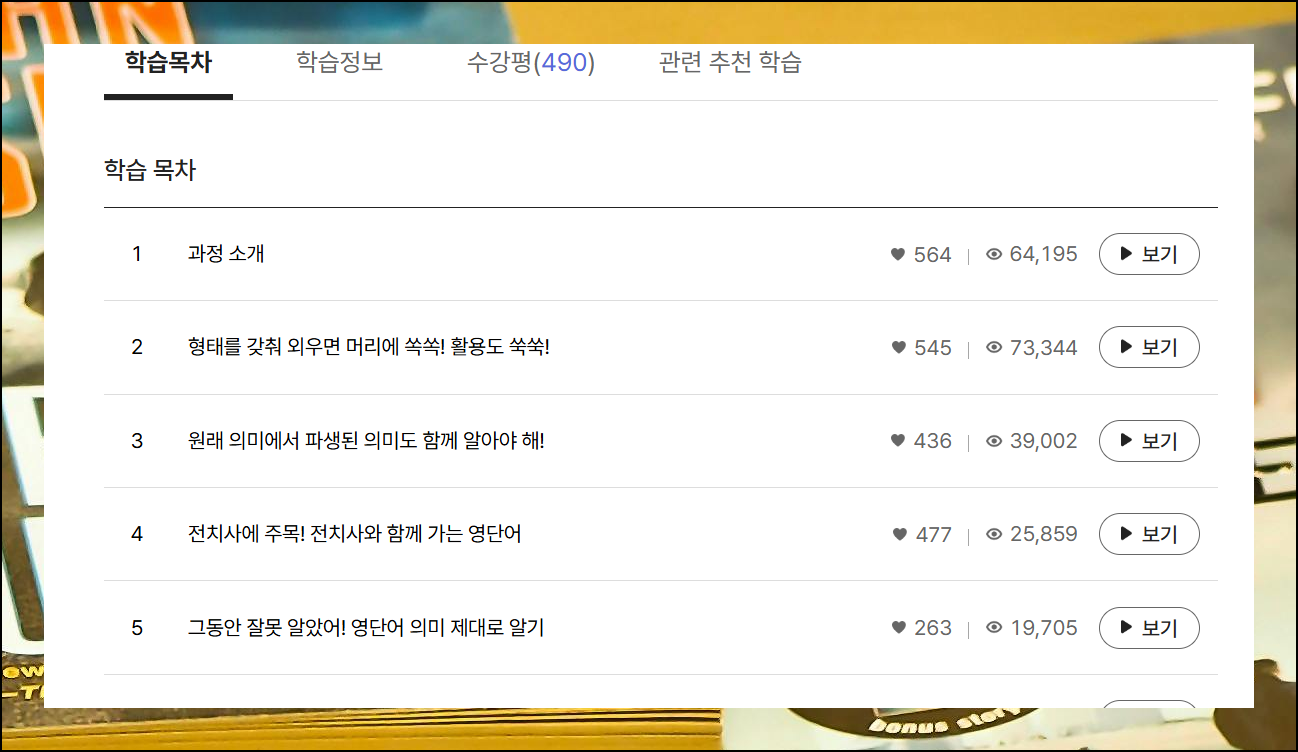This screenshot has width=1298, height=752.
Task: Tap the heart icon beside 436
Action: (x=898, y=441)
